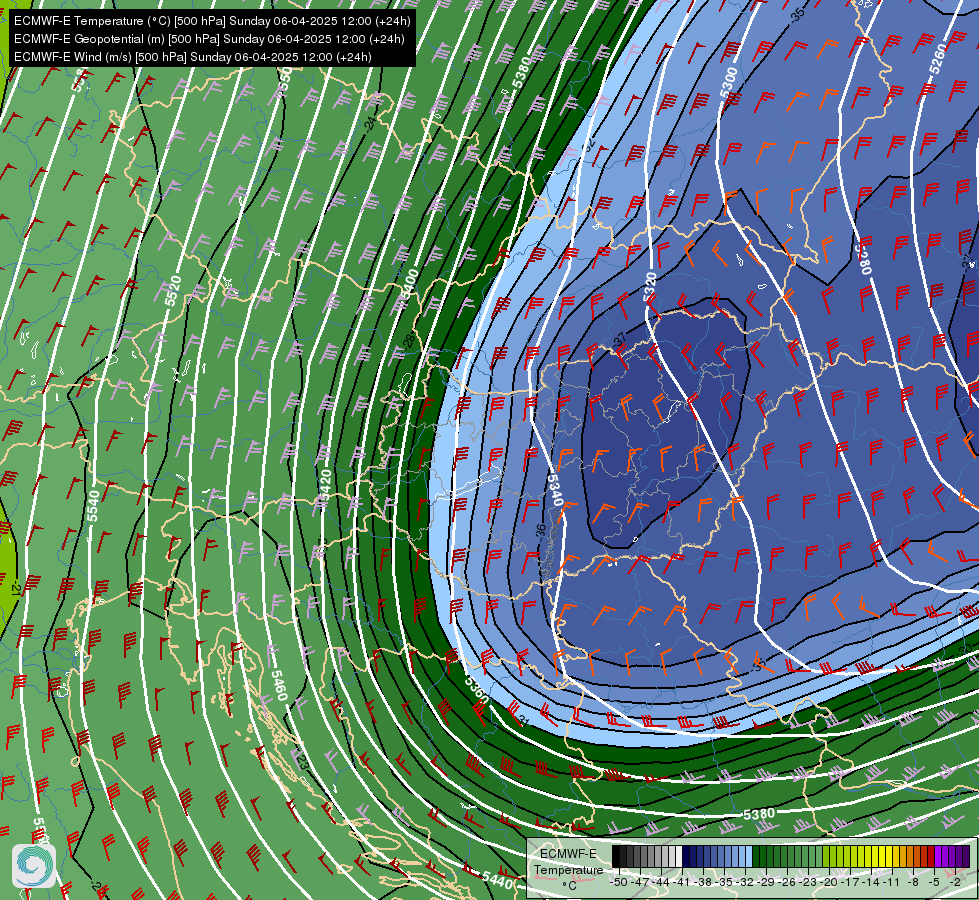Click the '-41' legend value
The width and height of the screenshot is (979, 900).
(681, 883)
